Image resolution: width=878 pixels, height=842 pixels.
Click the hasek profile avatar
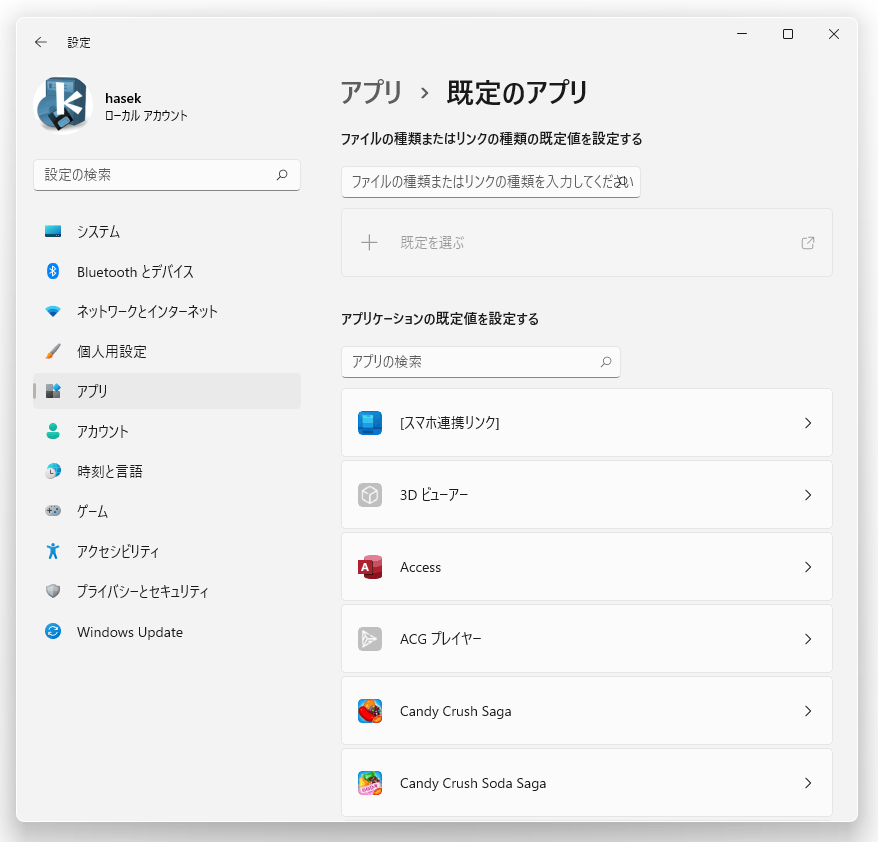(x=63, y=105)
